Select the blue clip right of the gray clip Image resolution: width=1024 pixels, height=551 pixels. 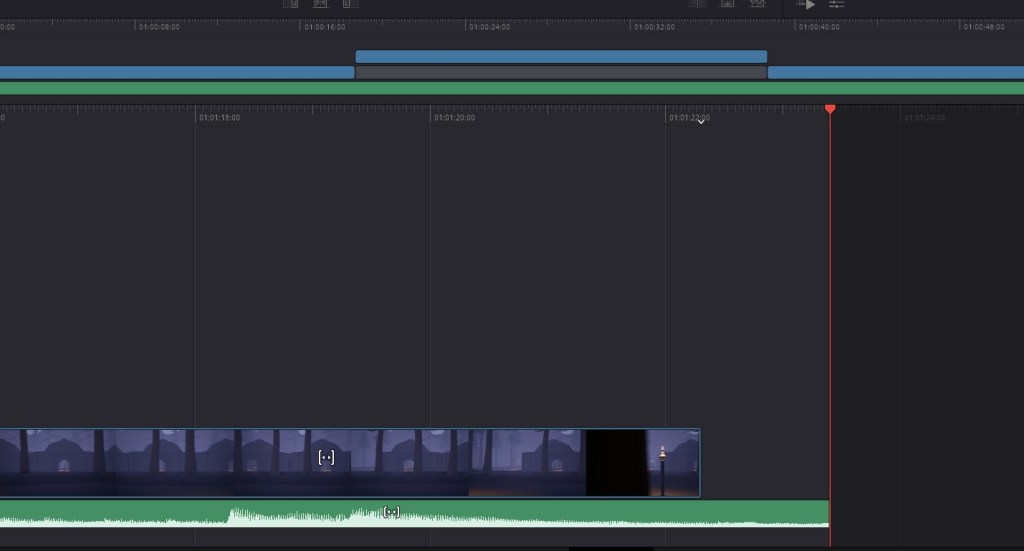(895, 73)
